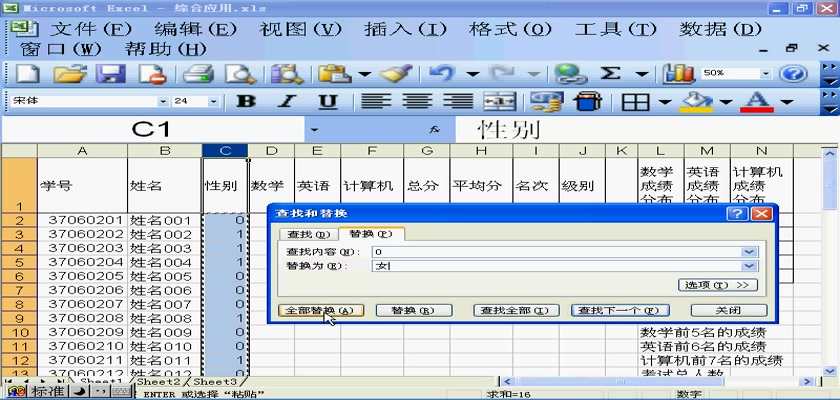This screenshot has height=400, width=840.
Task: Toggle Underline formatting
Action: tap(327, 101)
